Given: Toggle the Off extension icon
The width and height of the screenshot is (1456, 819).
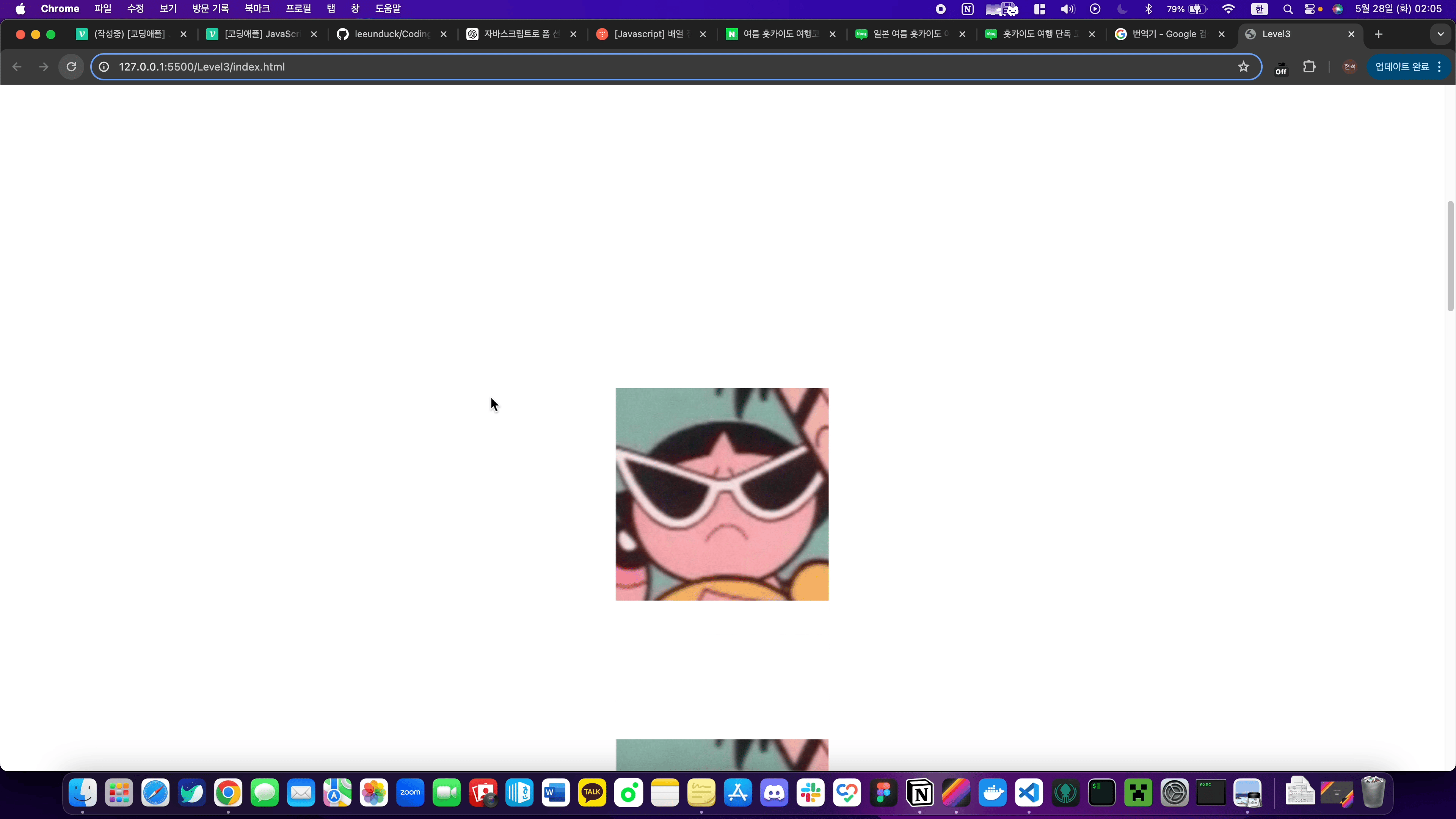Looking at the screenshot, I should point(1281,67).
